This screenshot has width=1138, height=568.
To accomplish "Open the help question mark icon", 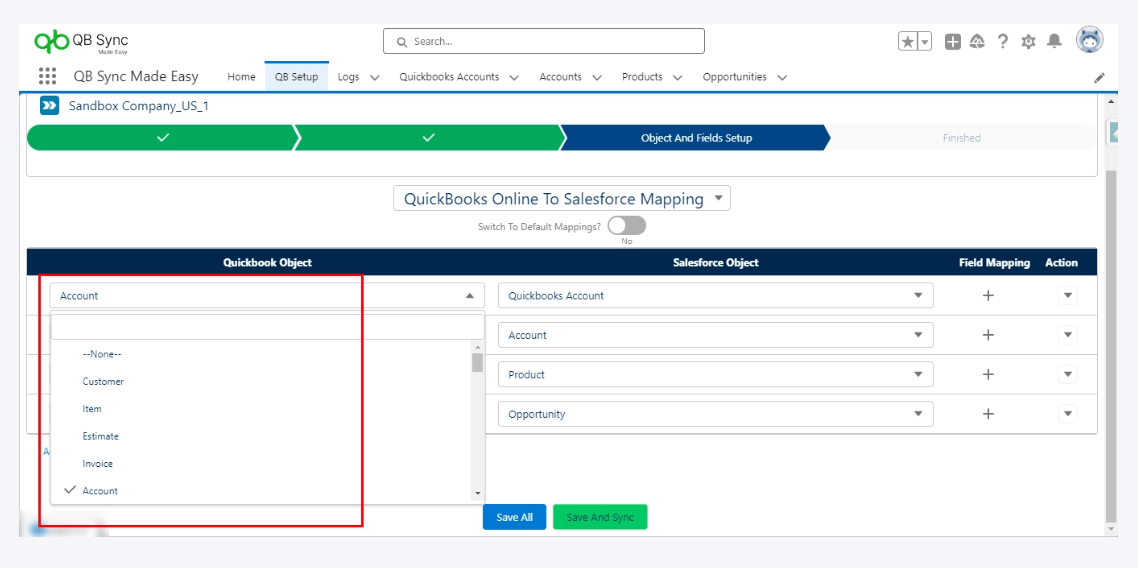I will click(x=1002, y=42).
